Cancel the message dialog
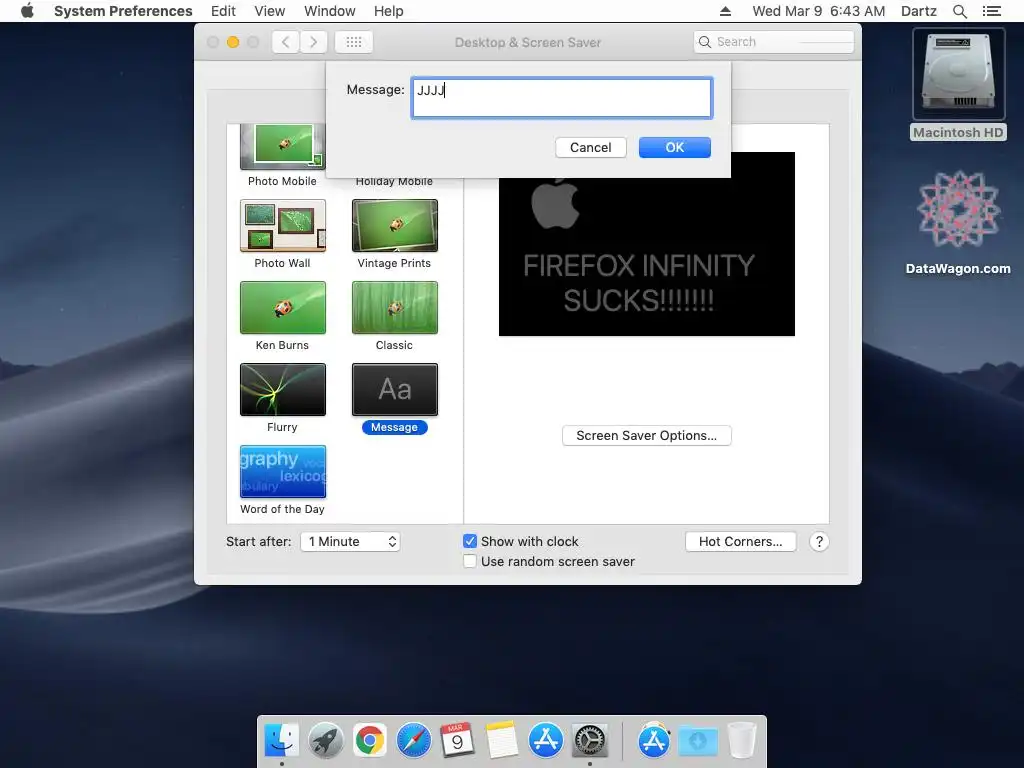The height and width of the screenshot is (768, 1024). [590, 148]
